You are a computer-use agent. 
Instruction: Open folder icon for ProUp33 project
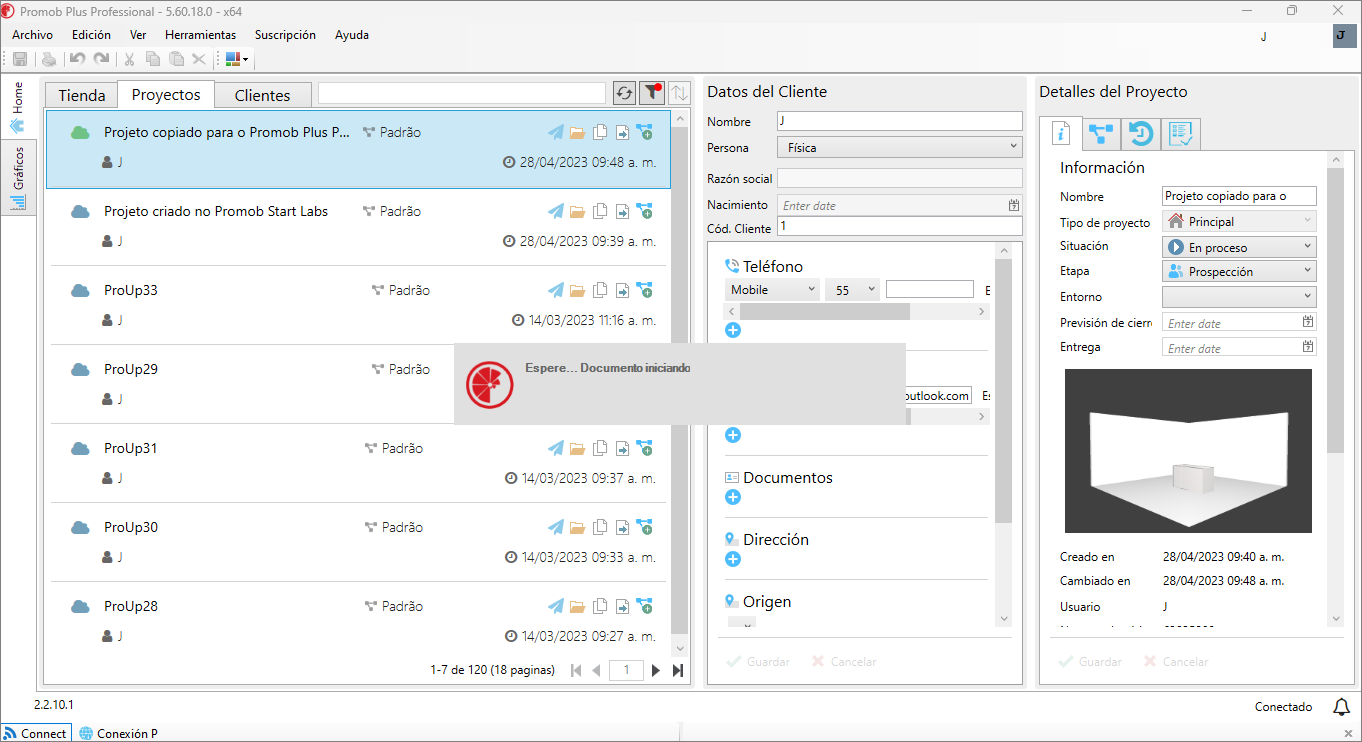[577, 291]
